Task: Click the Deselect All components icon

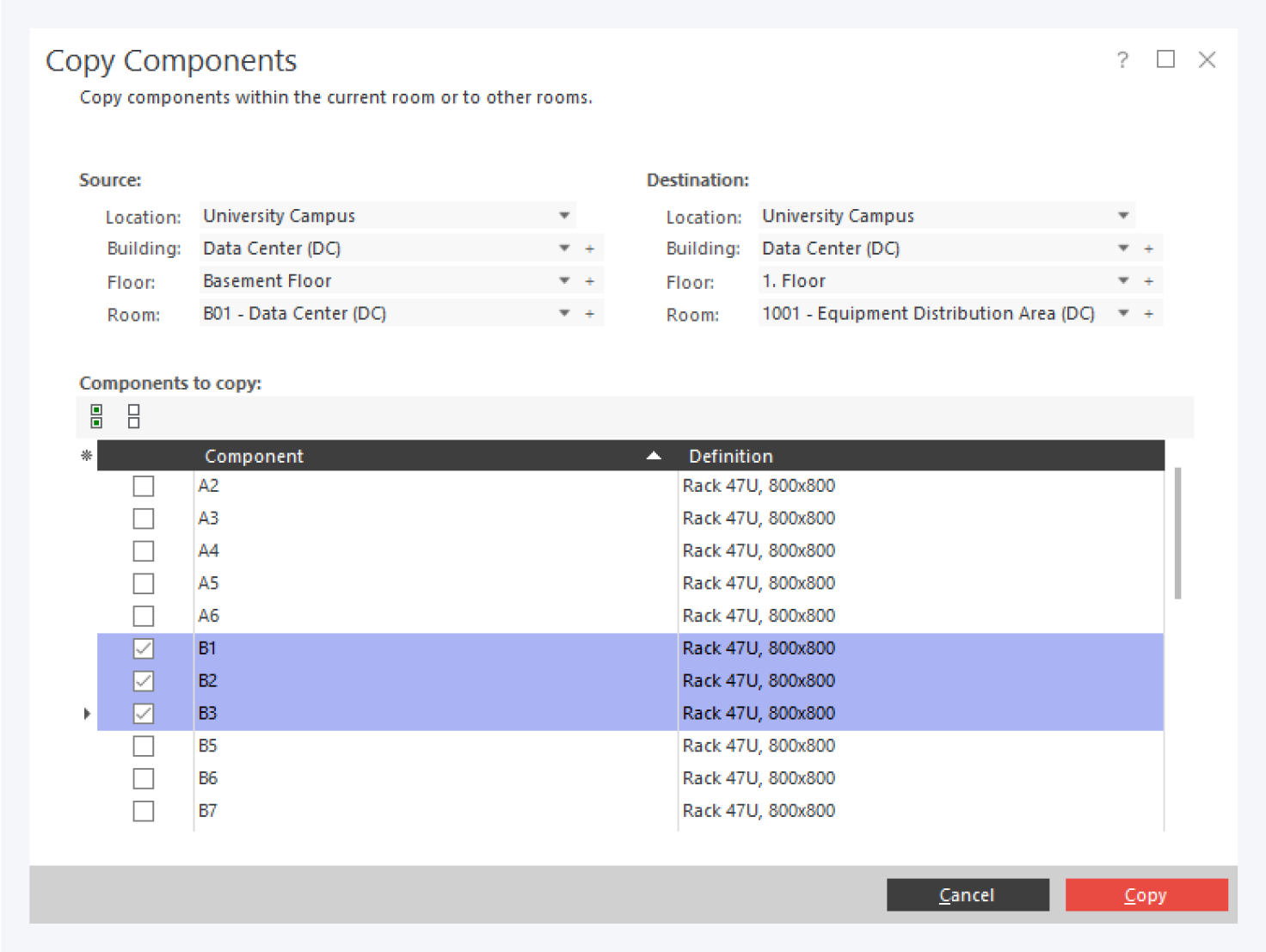Action: pos(133,416)
